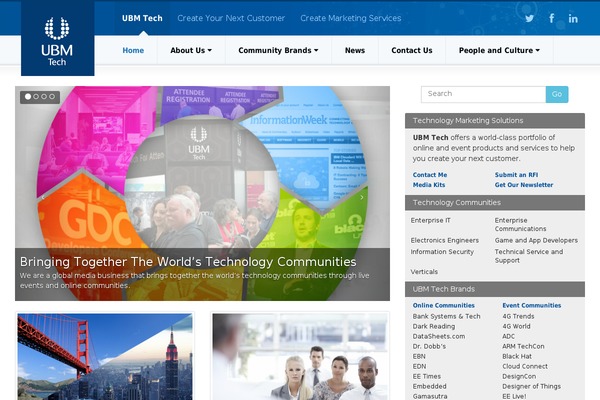Viewport: 600px width, 400px height.
Task: Open the ADC event link
Action: 509,336
